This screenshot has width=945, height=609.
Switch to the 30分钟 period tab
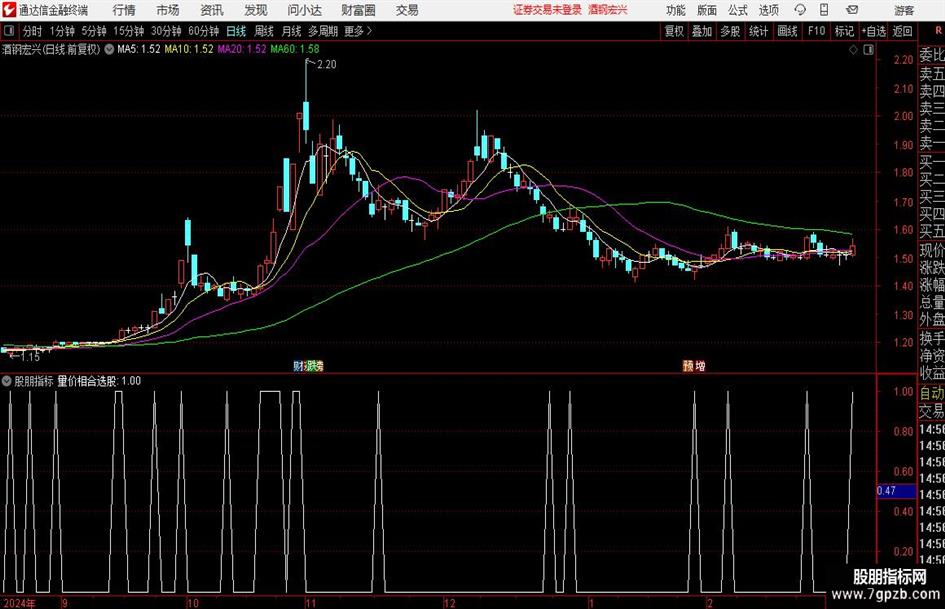click(x=166, y=31)
